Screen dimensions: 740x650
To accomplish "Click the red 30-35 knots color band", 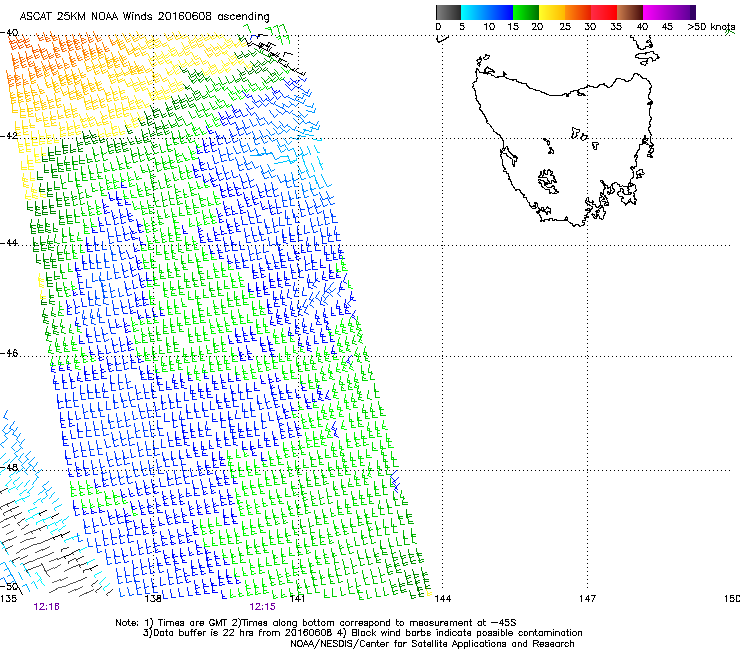I will point(604,12).
